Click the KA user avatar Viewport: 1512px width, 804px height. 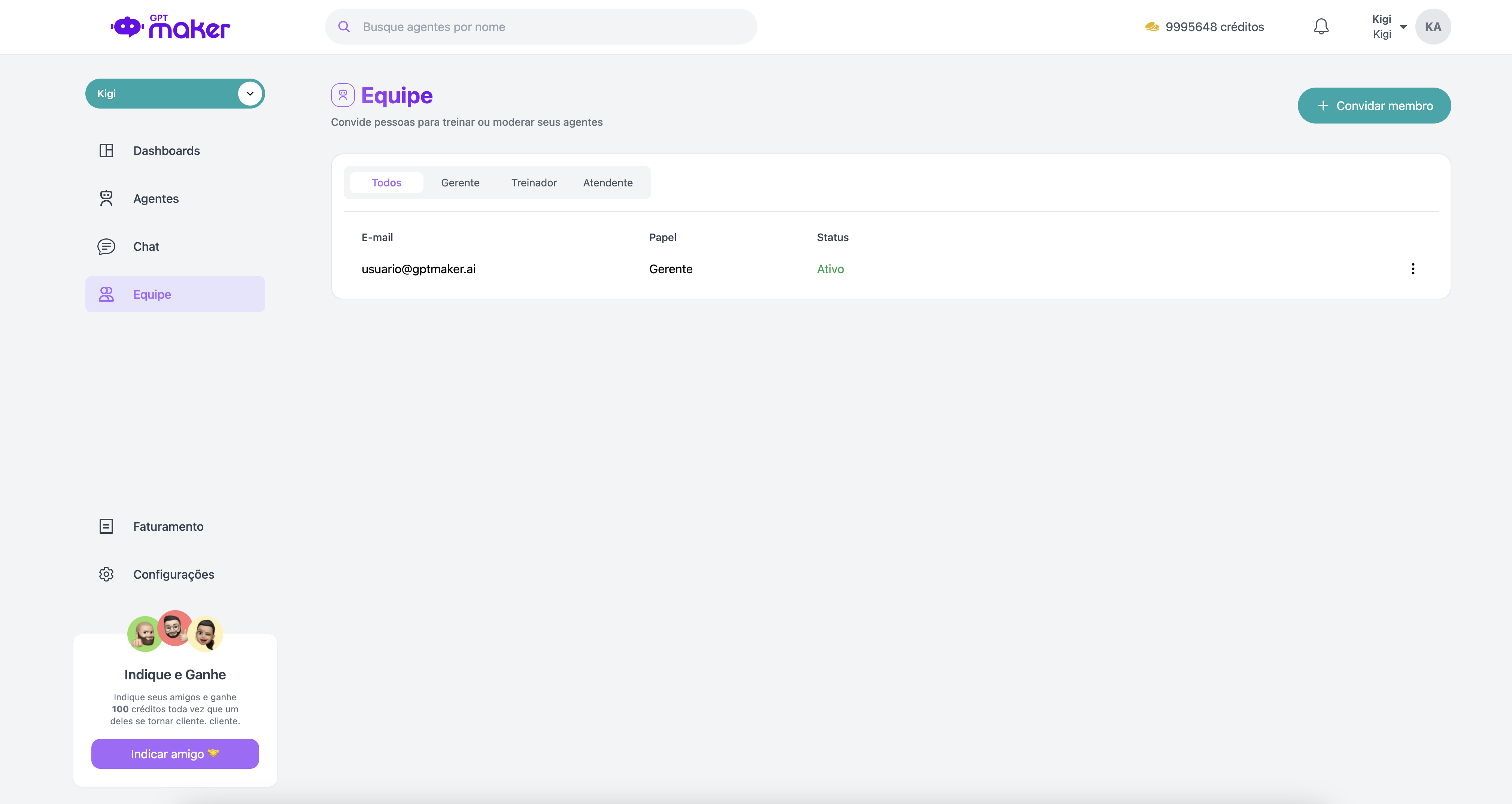pos(1433,27)
